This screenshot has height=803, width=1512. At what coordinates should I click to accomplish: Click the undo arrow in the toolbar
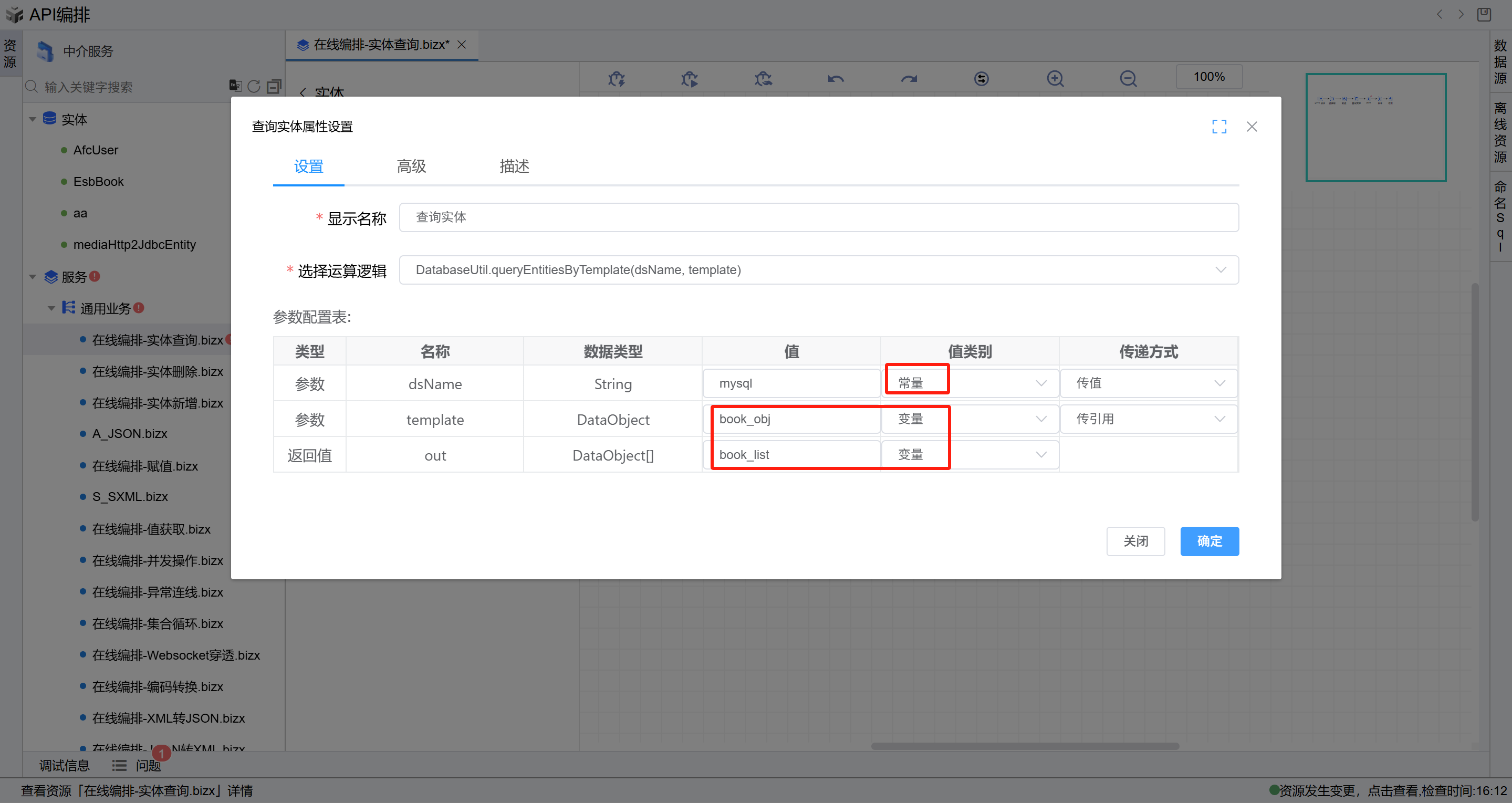pos(835,78)
